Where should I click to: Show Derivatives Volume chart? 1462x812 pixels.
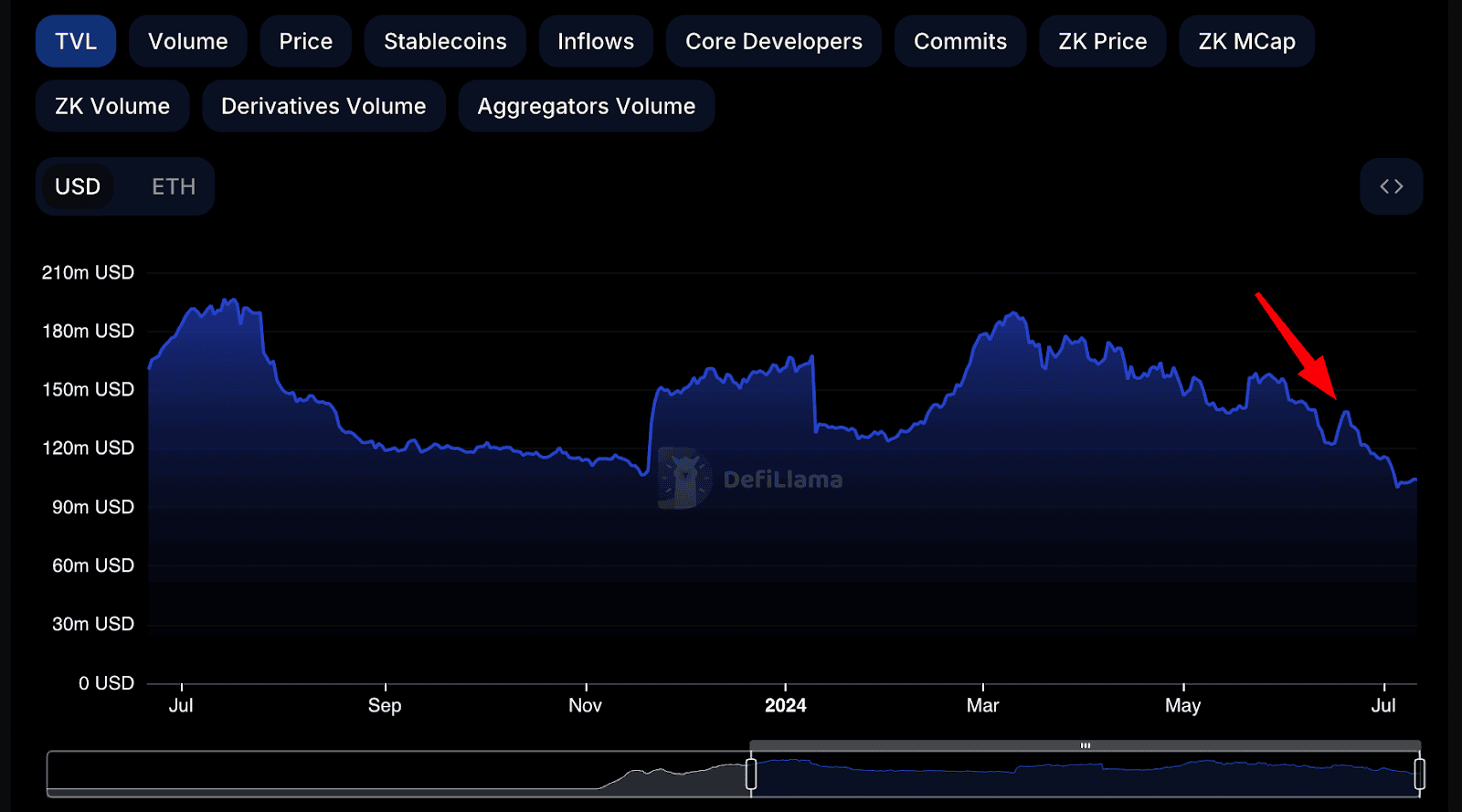coord(323,106)
